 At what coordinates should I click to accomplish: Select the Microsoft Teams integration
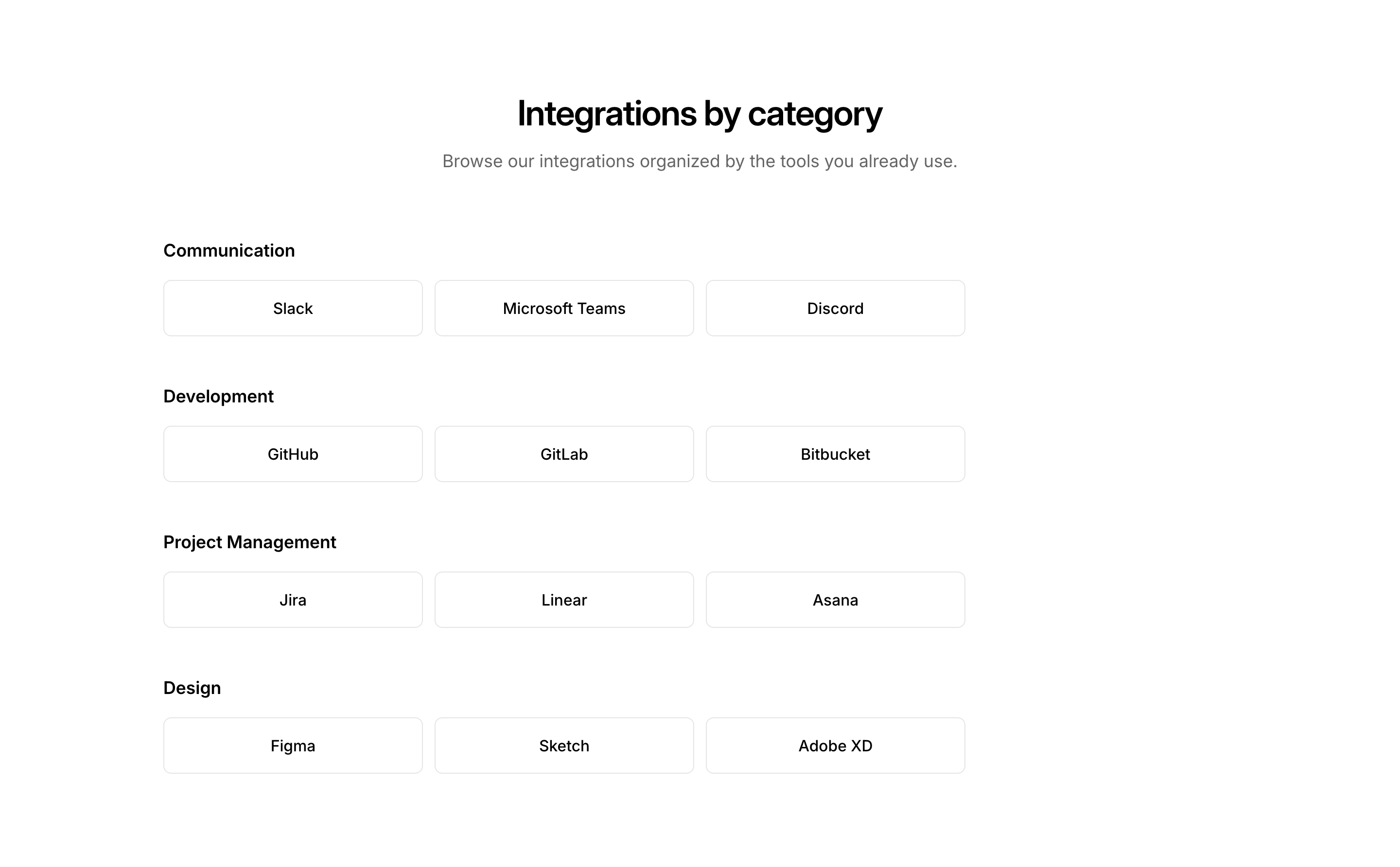click(x=564, y=309)
